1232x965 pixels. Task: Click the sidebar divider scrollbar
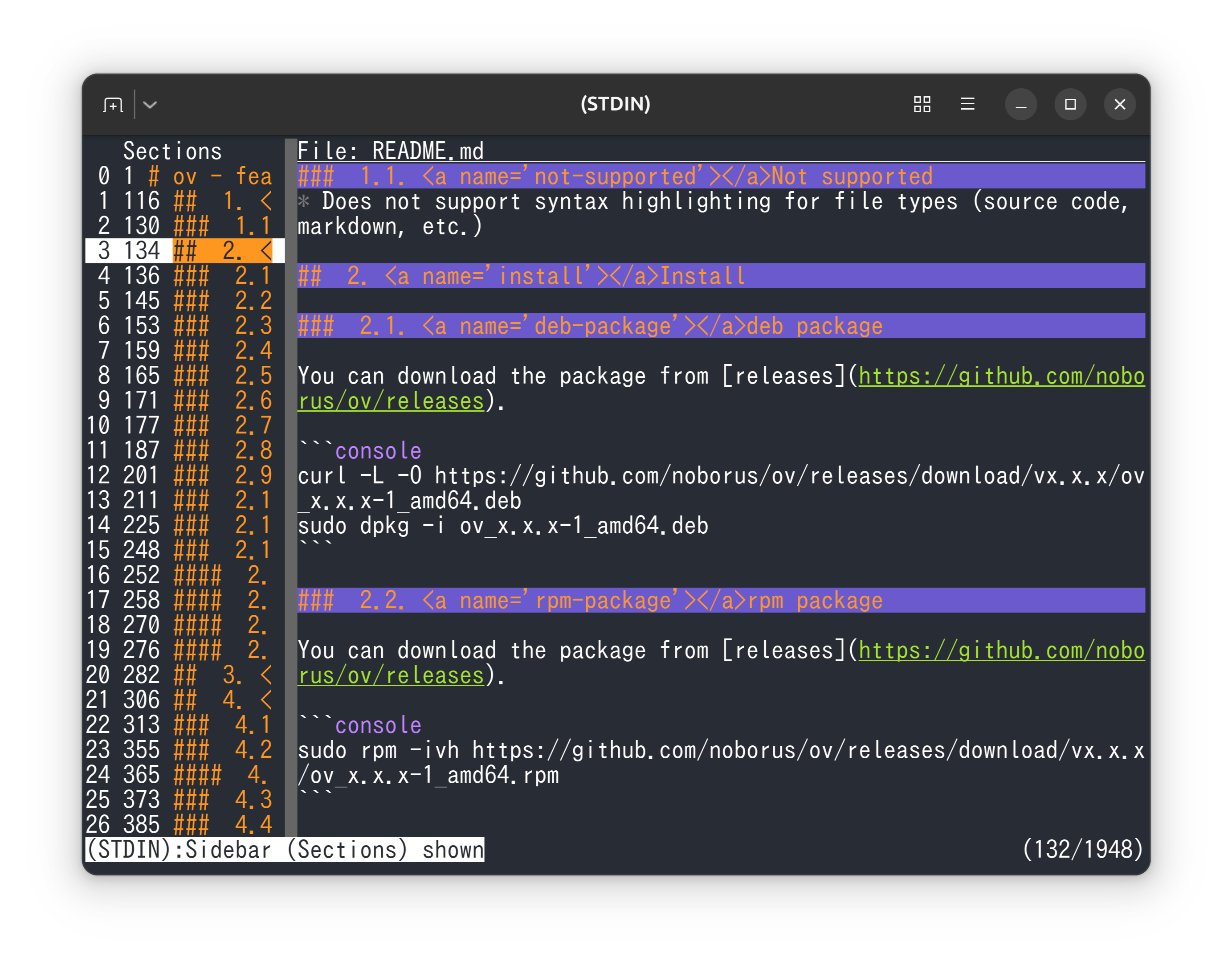click(291, 487)
